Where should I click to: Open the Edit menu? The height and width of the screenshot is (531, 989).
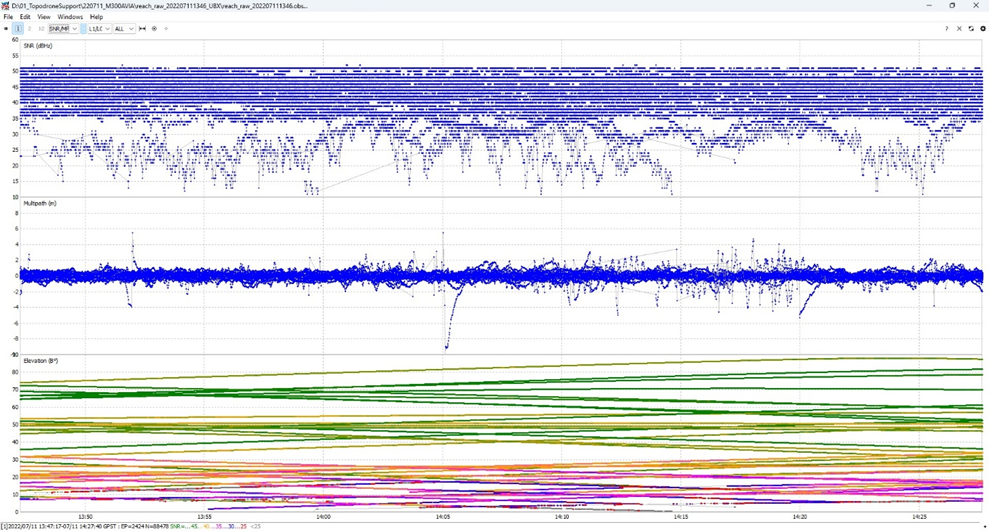(25, 17)
